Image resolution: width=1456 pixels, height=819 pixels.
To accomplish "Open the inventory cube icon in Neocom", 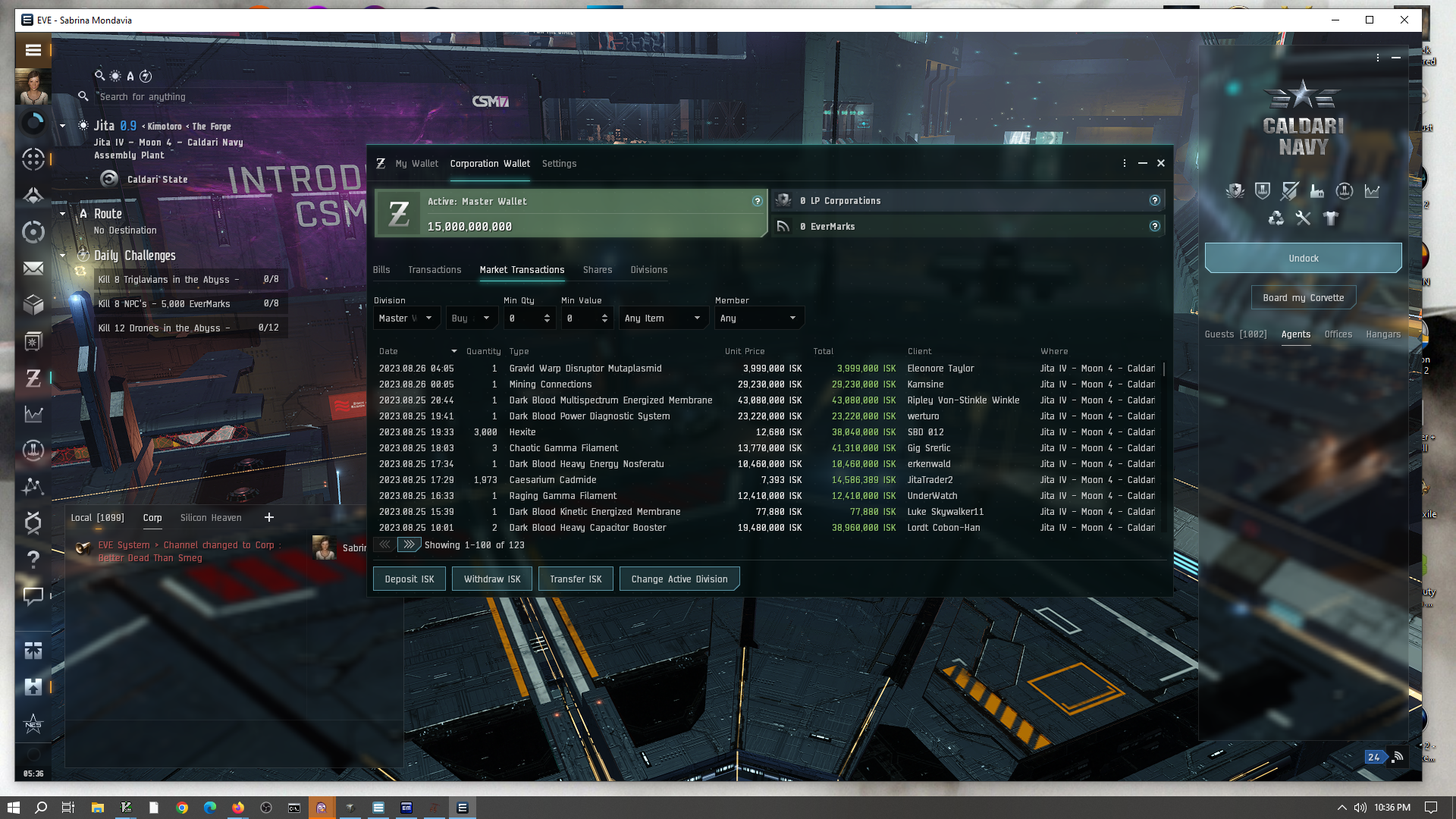I will tap(33, 305).
